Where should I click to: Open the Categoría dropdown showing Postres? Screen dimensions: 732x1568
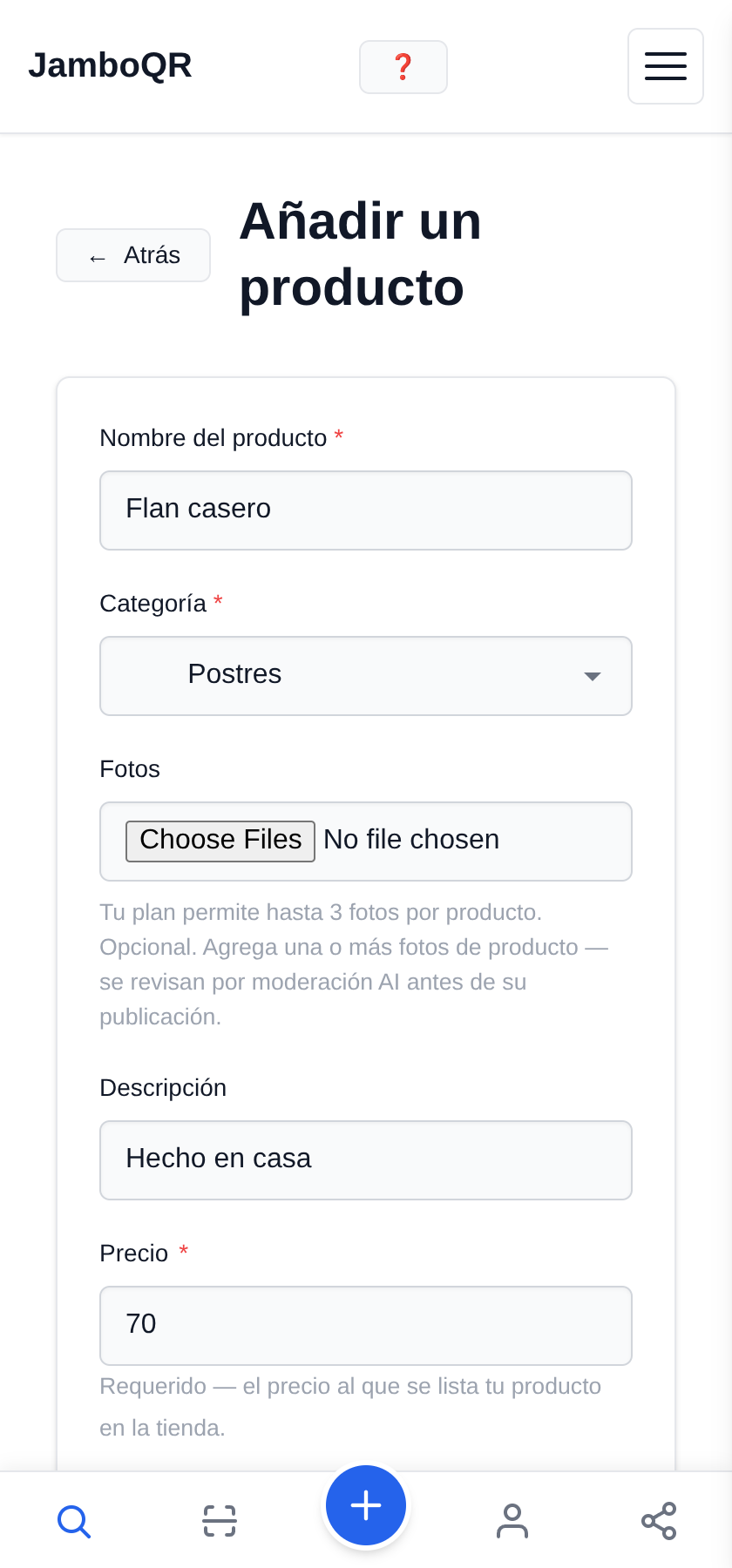366,676
